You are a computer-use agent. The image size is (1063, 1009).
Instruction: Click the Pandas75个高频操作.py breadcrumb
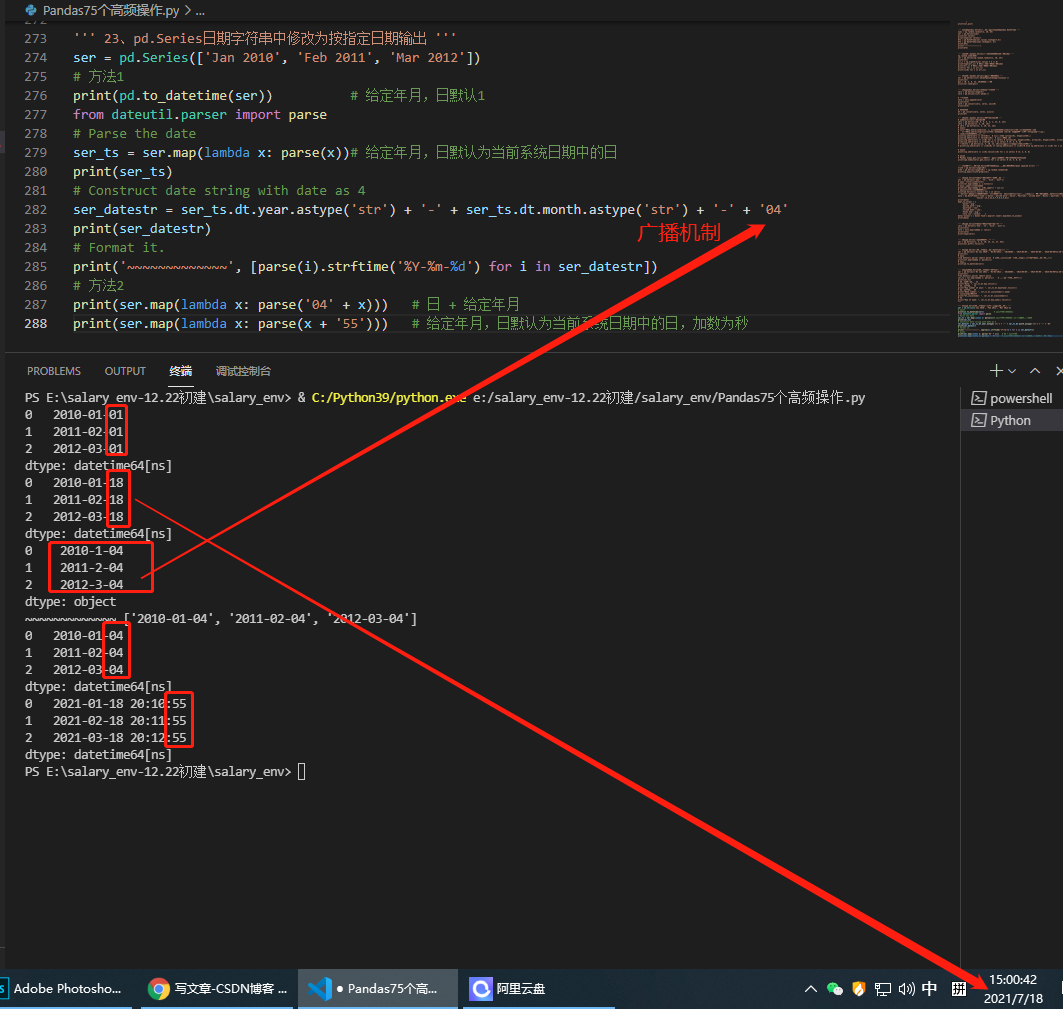[x=111, y=10]
